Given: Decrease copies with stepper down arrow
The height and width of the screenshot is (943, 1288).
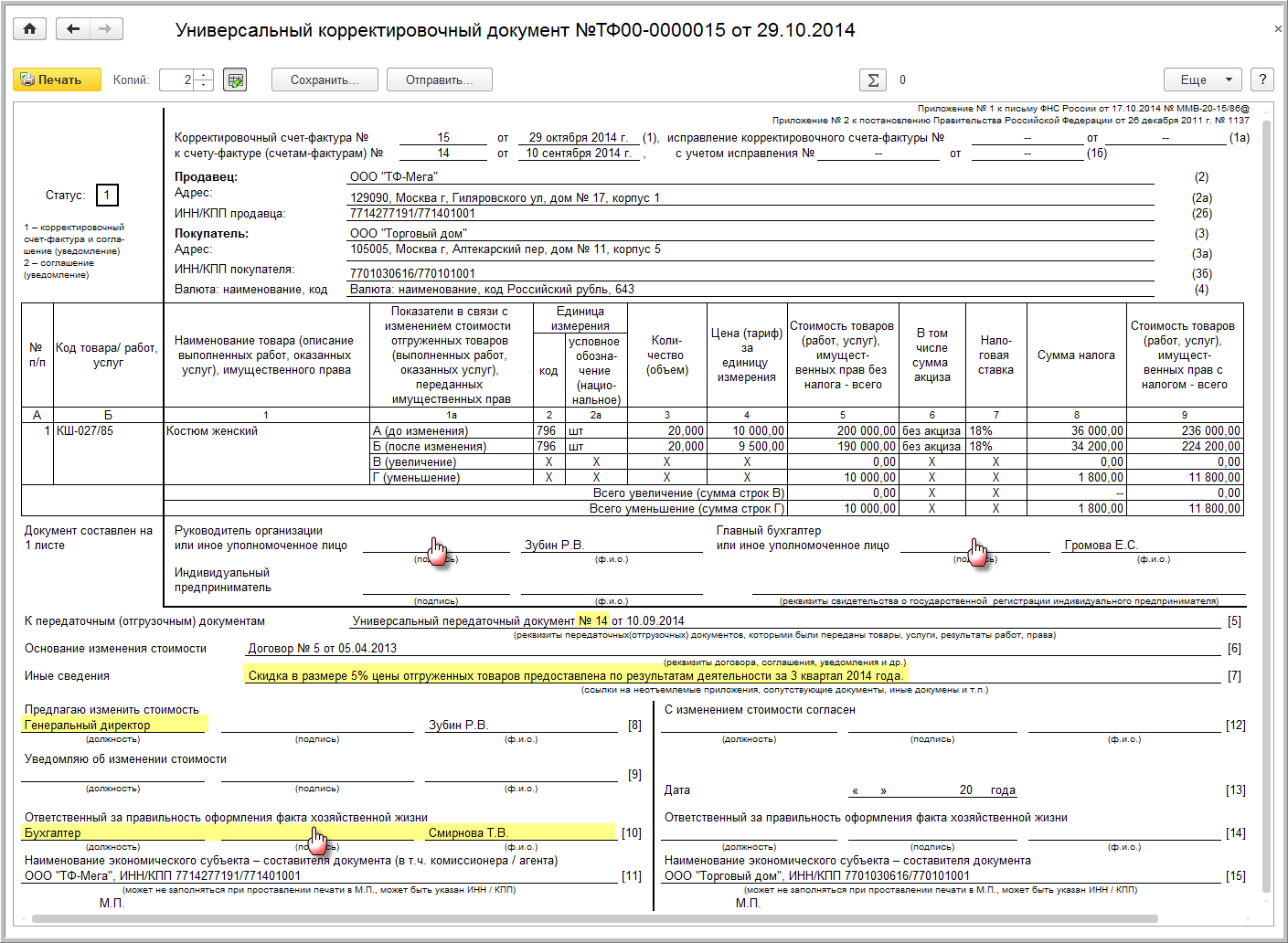Looking at the screenshot, I should coord(205,85).
